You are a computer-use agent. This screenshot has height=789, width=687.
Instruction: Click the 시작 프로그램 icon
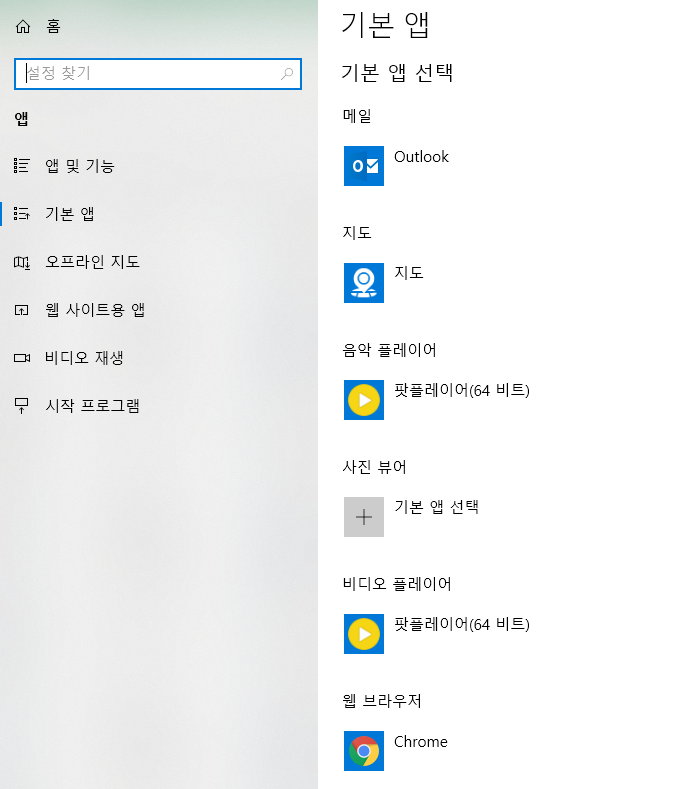[x=22, y=406]
